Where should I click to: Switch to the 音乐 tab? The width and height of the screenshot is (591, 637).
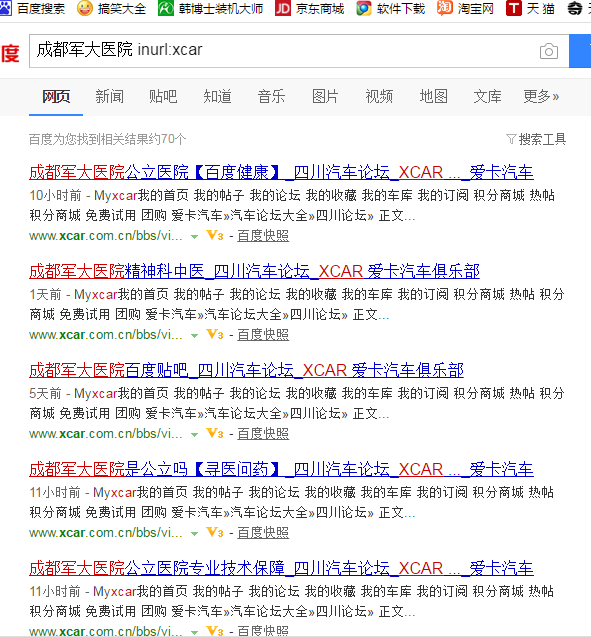(271, 96)
